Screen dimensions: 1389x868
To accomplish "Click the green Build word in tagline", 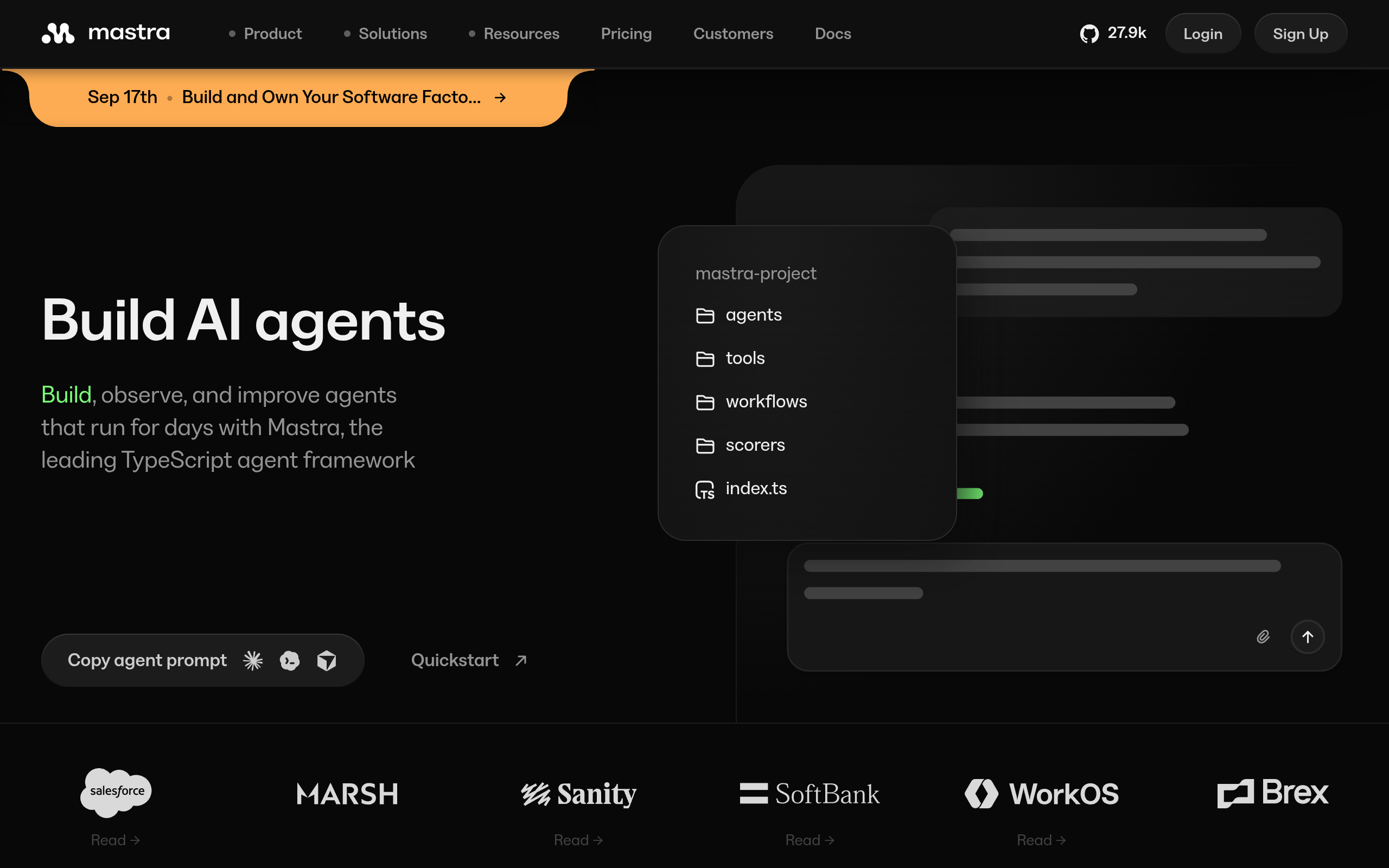I will (x=67, y=395).
